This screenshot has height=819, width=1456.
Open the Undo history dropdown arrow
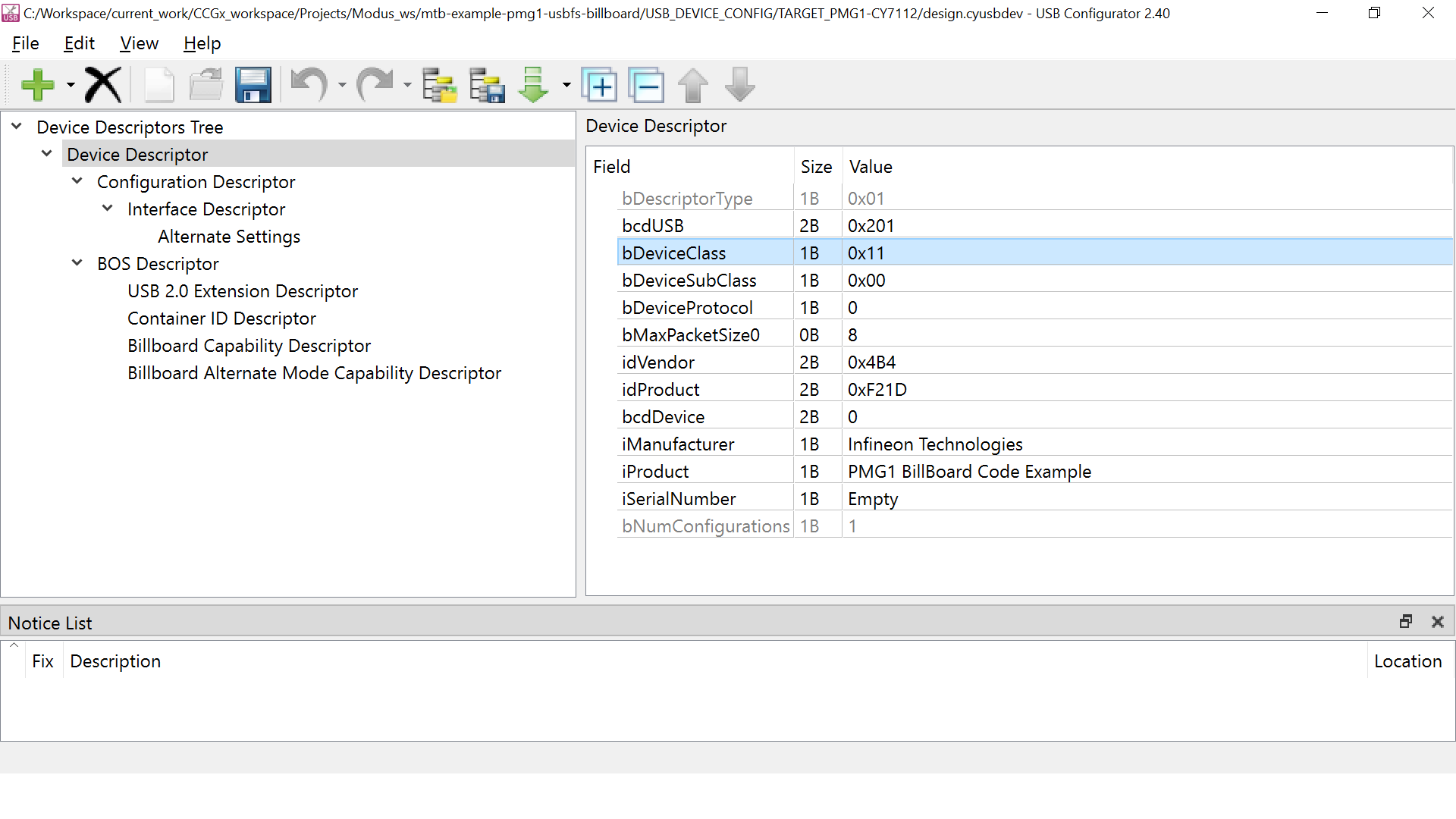pyautogui.click(x=342, y=85)
